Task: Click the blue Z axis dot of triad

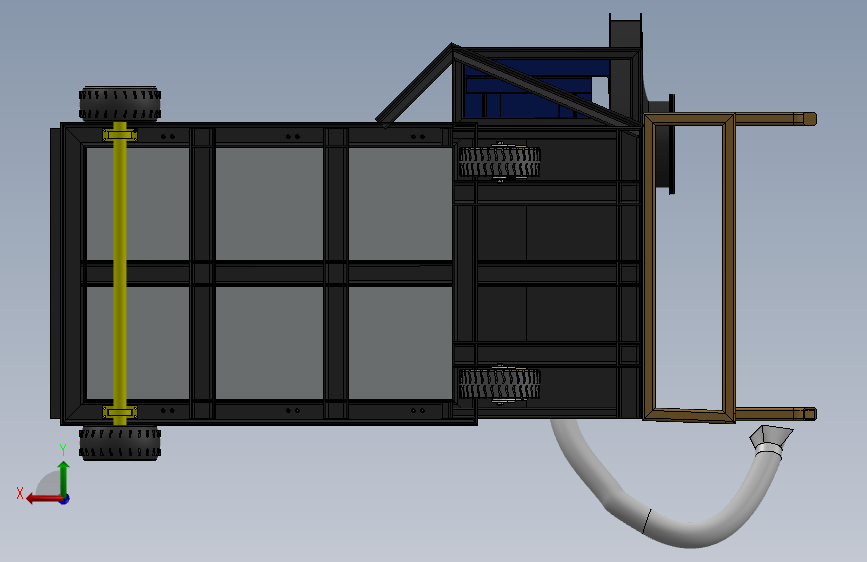Action: point(65,499)
